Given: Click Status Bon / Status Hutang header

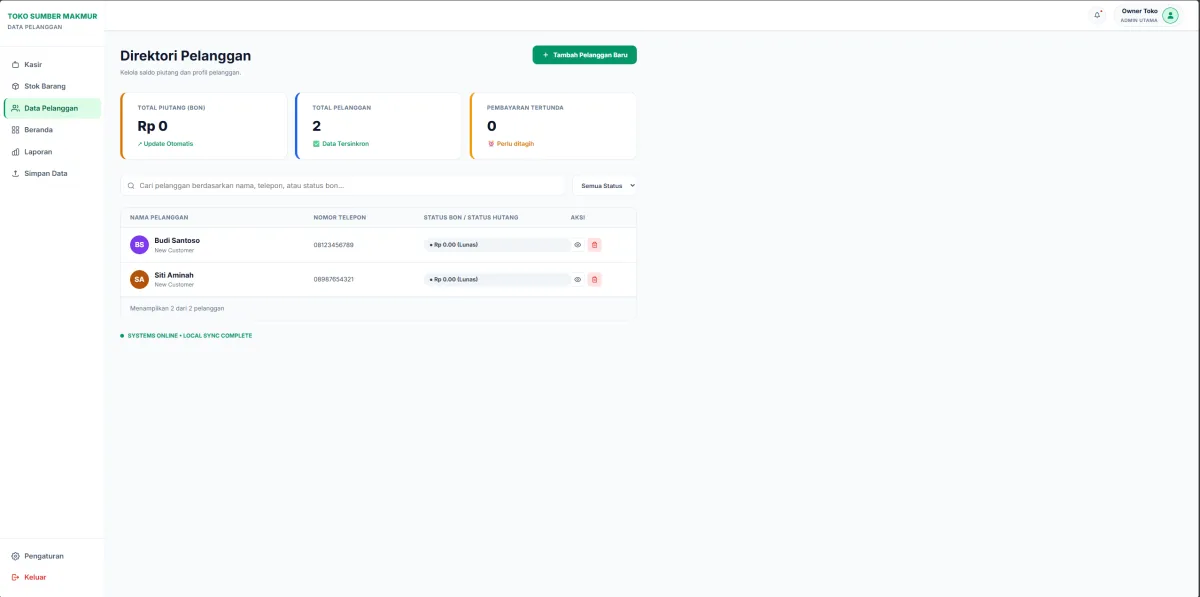Looking at the screenshot, I should [472, 217].
